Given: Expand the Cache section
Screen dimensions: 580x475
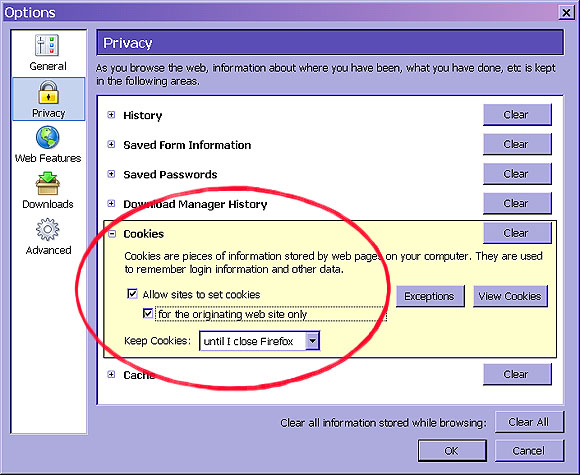Looking at the screenshot, I should click(x=111, y=375).
